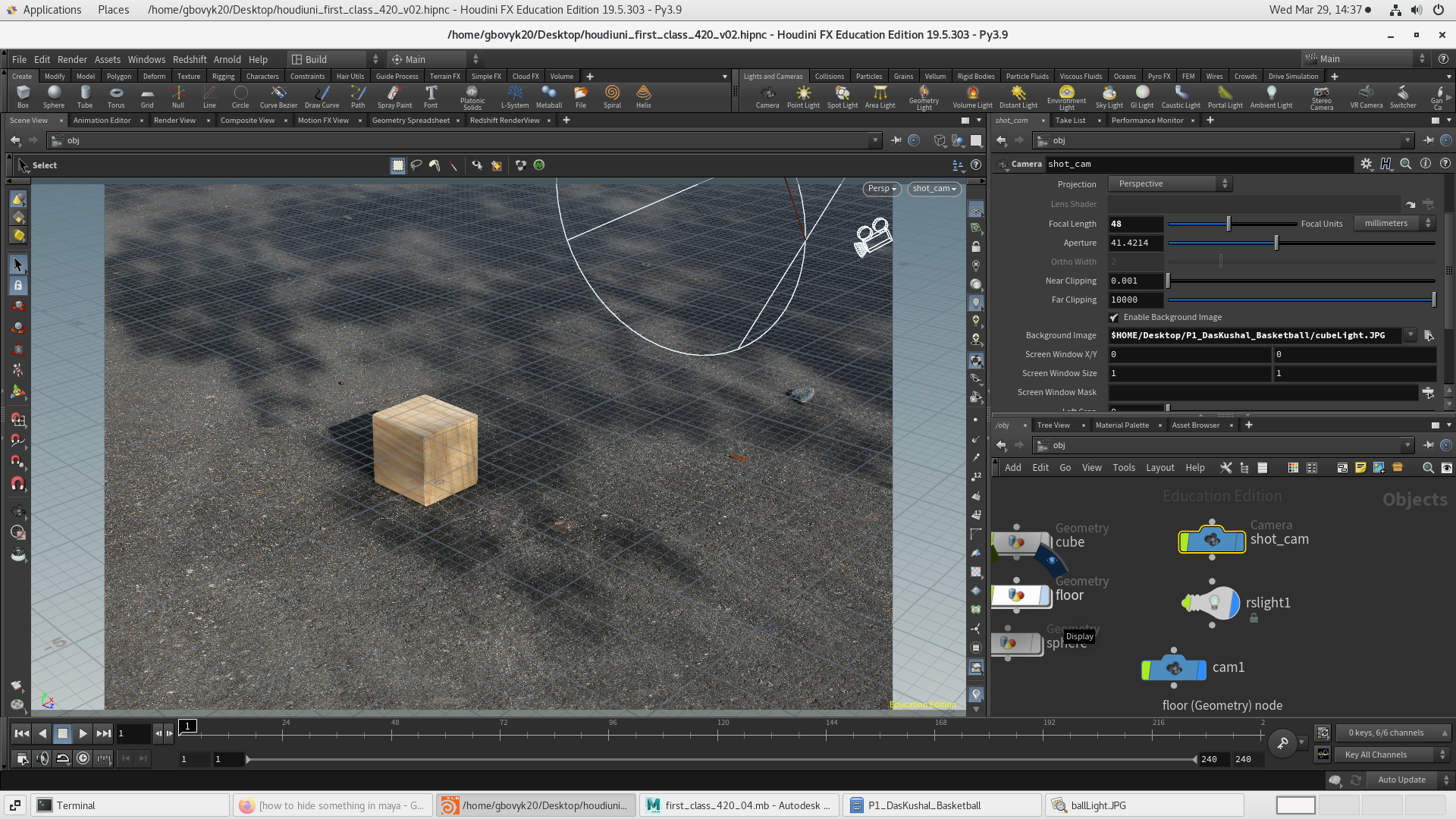The height and width of the screenshot is (819, 1456).
Task: Open the parameter gear menu for shot_cam
Action: (x=1367, y=164)
